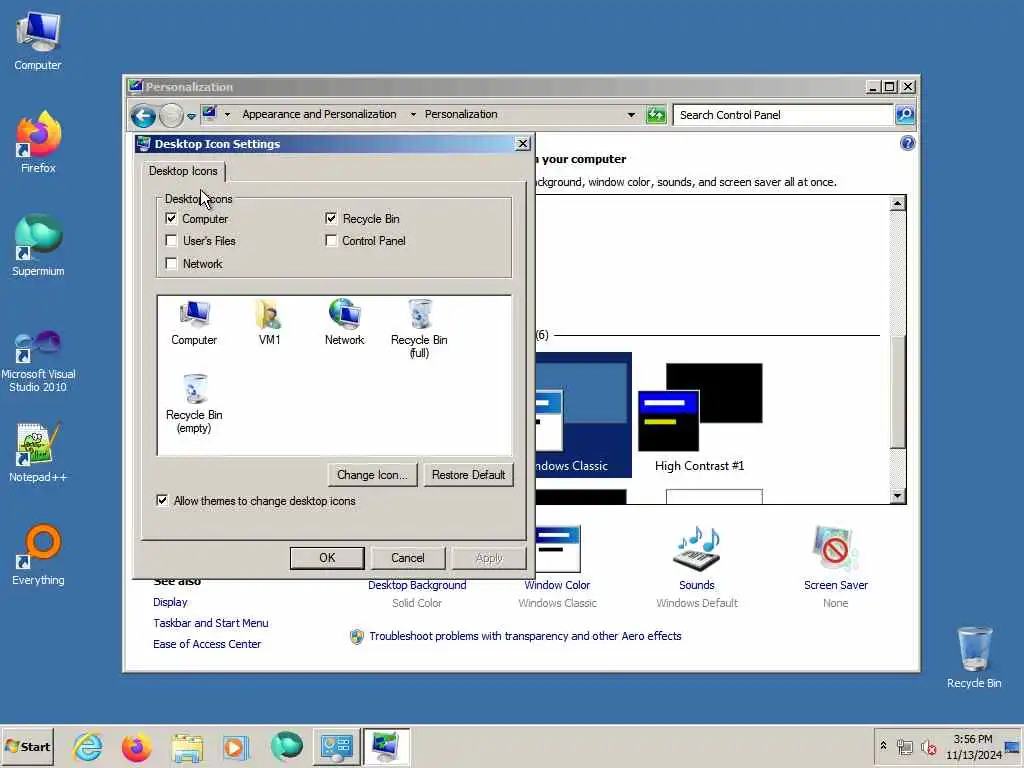Click the Change Icon button
The height and width of the screenshot is (768, 1024).
[x=372, y=475]
